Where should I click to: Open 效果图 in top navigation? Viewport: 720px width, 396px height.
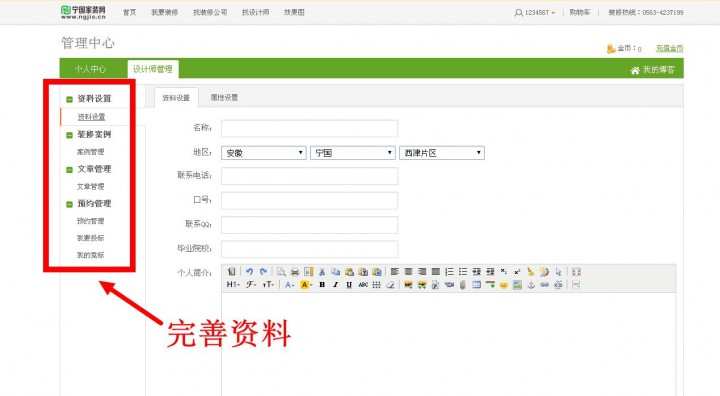click(x=294, y=12)
